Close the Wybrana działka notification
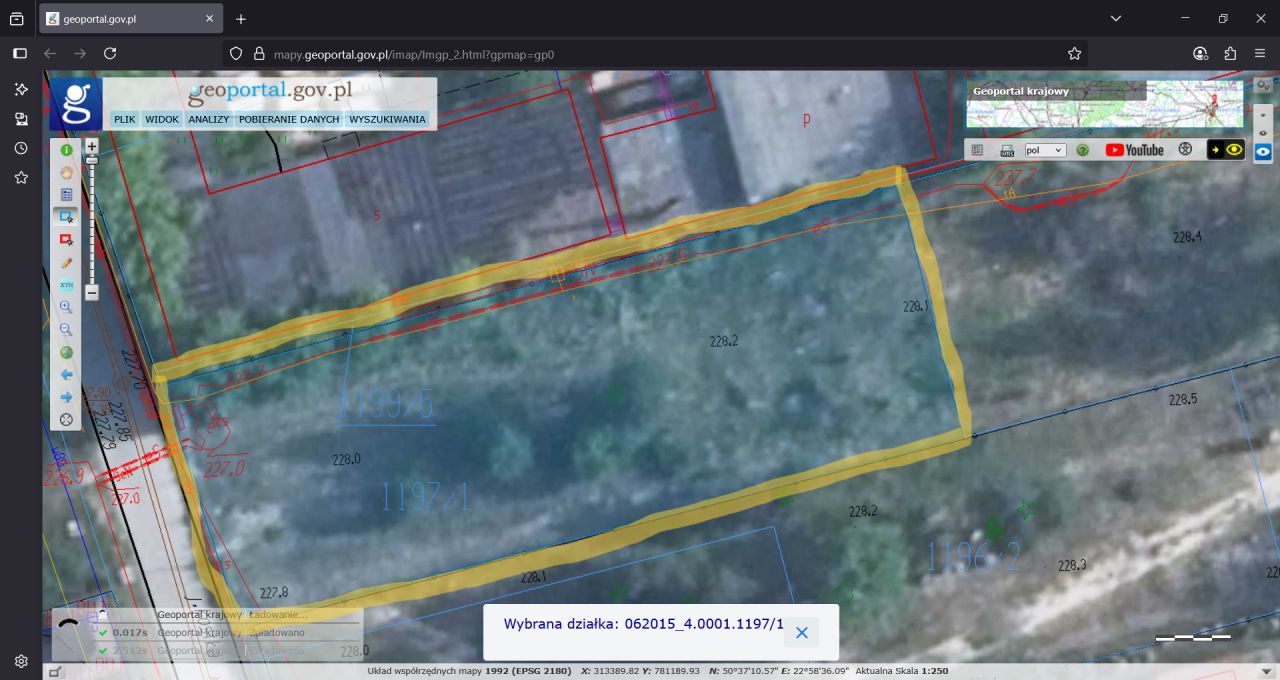The height and width of the screenshot is (680, 1280). pos(801,632)
